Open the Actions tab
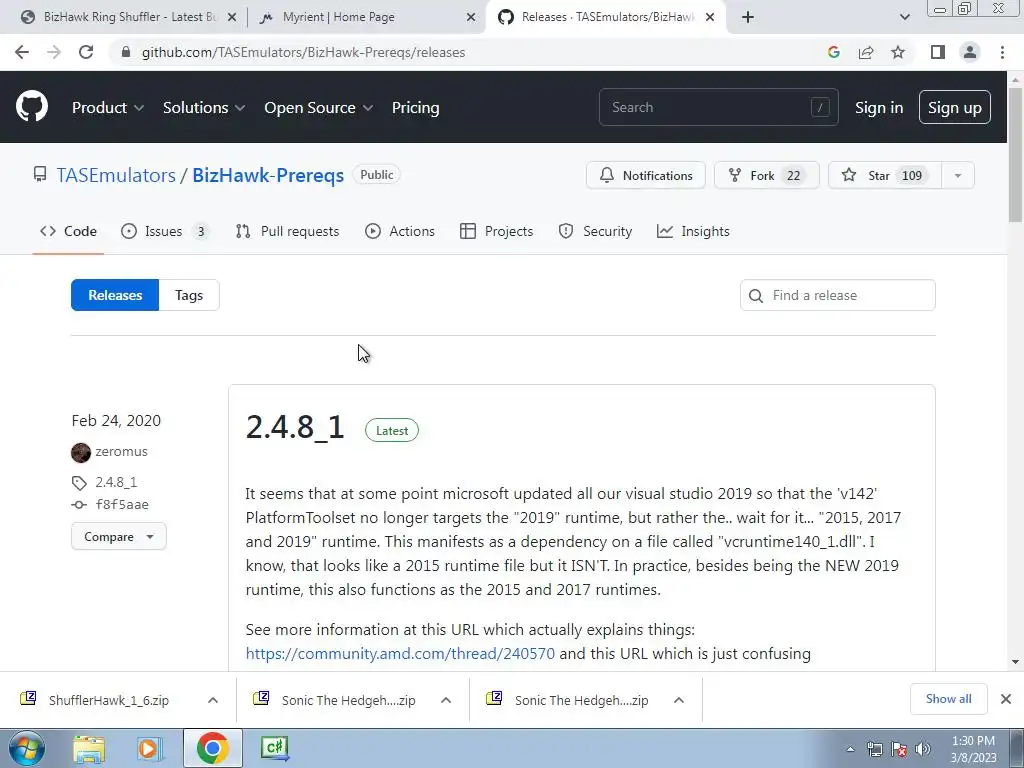This screenshot has height=768, width=1024. tap(400, 231)
